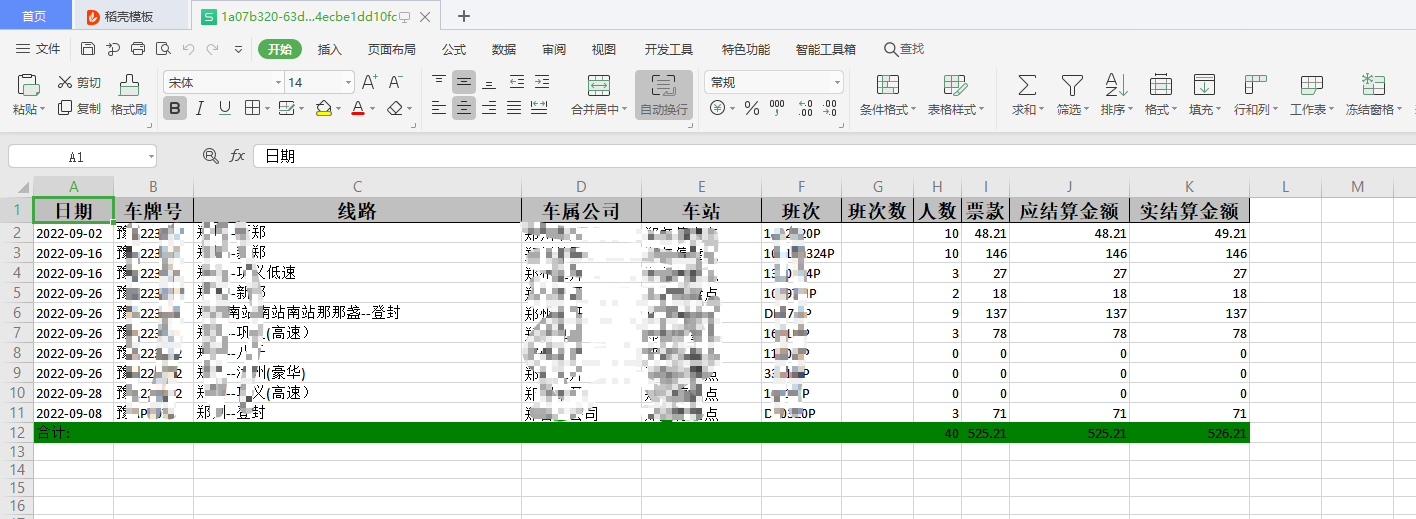The image size is (1416, 519).
Task: Open the font size 14 dropdown
Action: click(x=348, y=82)
